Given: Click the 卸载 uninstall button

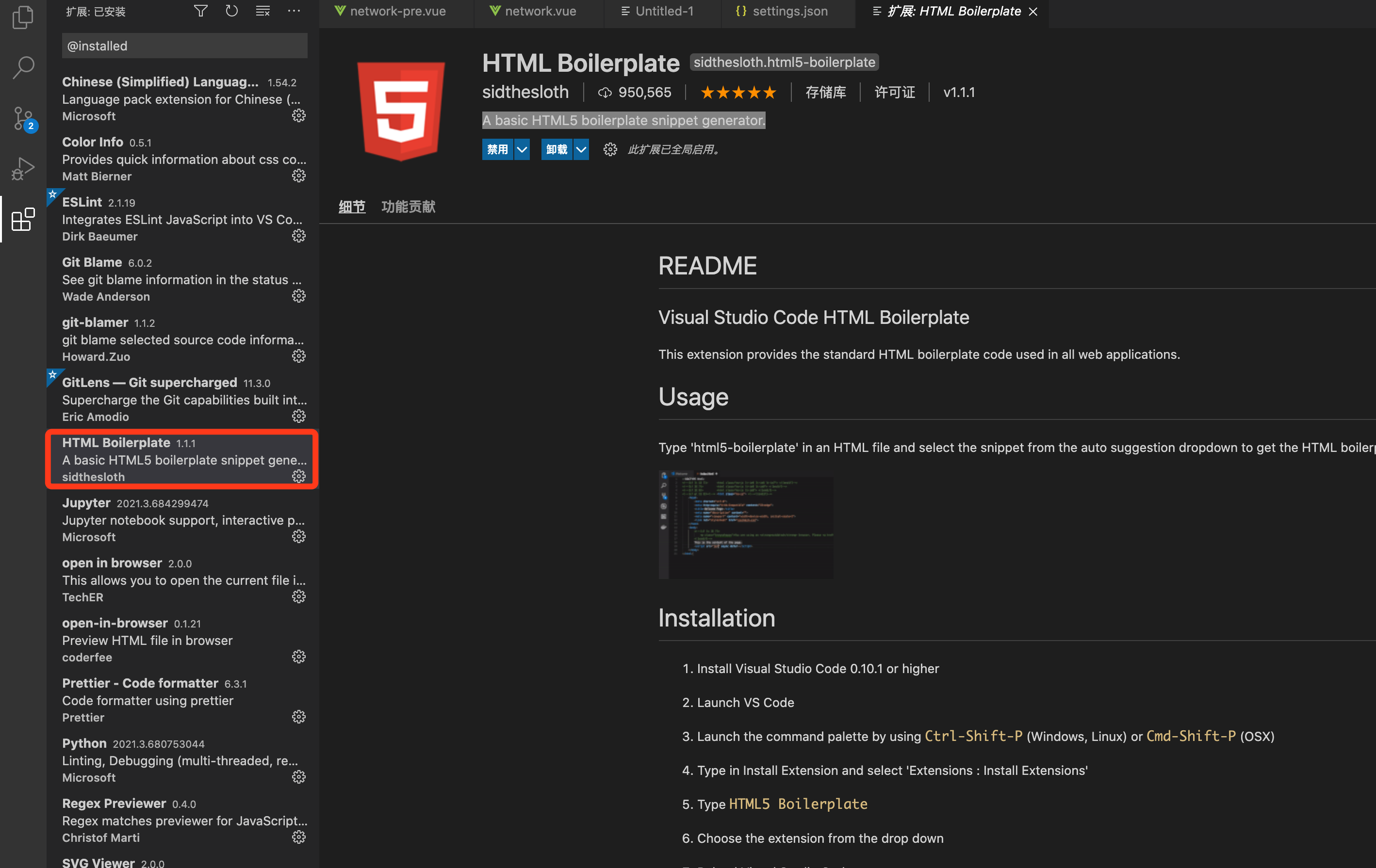Looking at the screenshot, I should pyautogui.click(x=557, y=150).
